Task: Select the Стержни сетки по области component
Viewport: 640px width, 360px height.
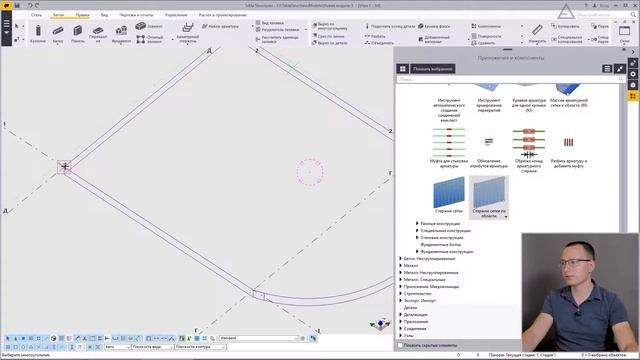Action: pos(489,197)
